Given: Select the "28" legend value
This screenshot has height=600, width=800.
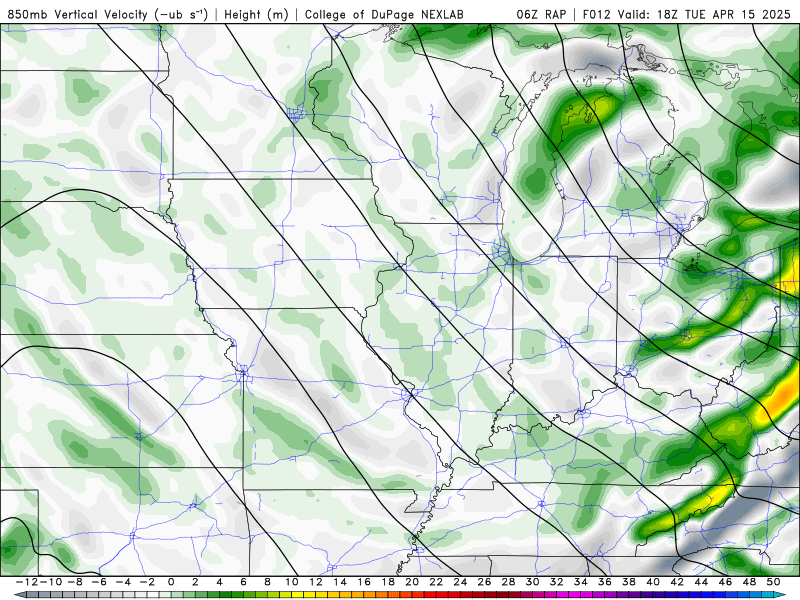Looking at the screenshot, I should [508, 582].
